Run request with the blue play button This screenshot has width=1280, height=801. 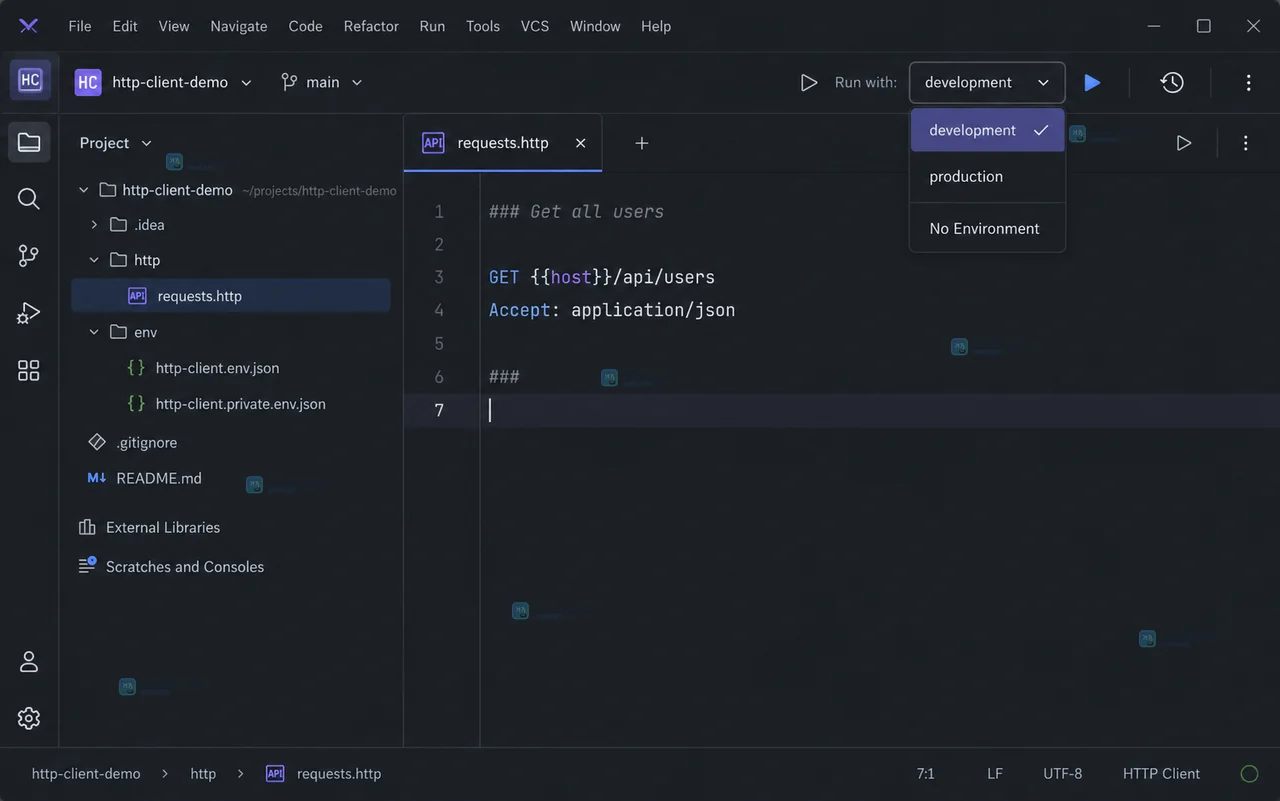pos(1092,82)
